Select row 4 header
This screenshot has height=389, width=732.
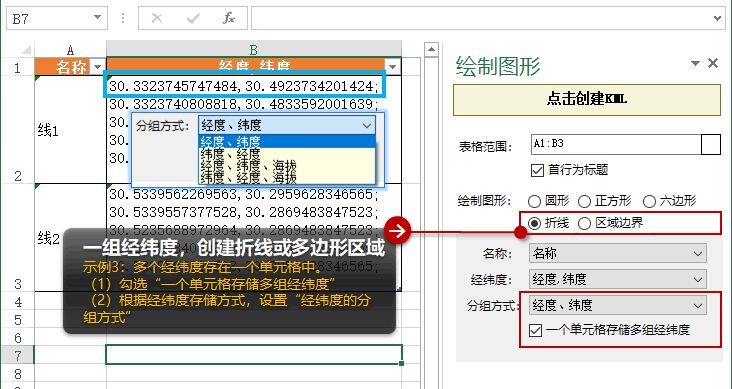point(18,301)
